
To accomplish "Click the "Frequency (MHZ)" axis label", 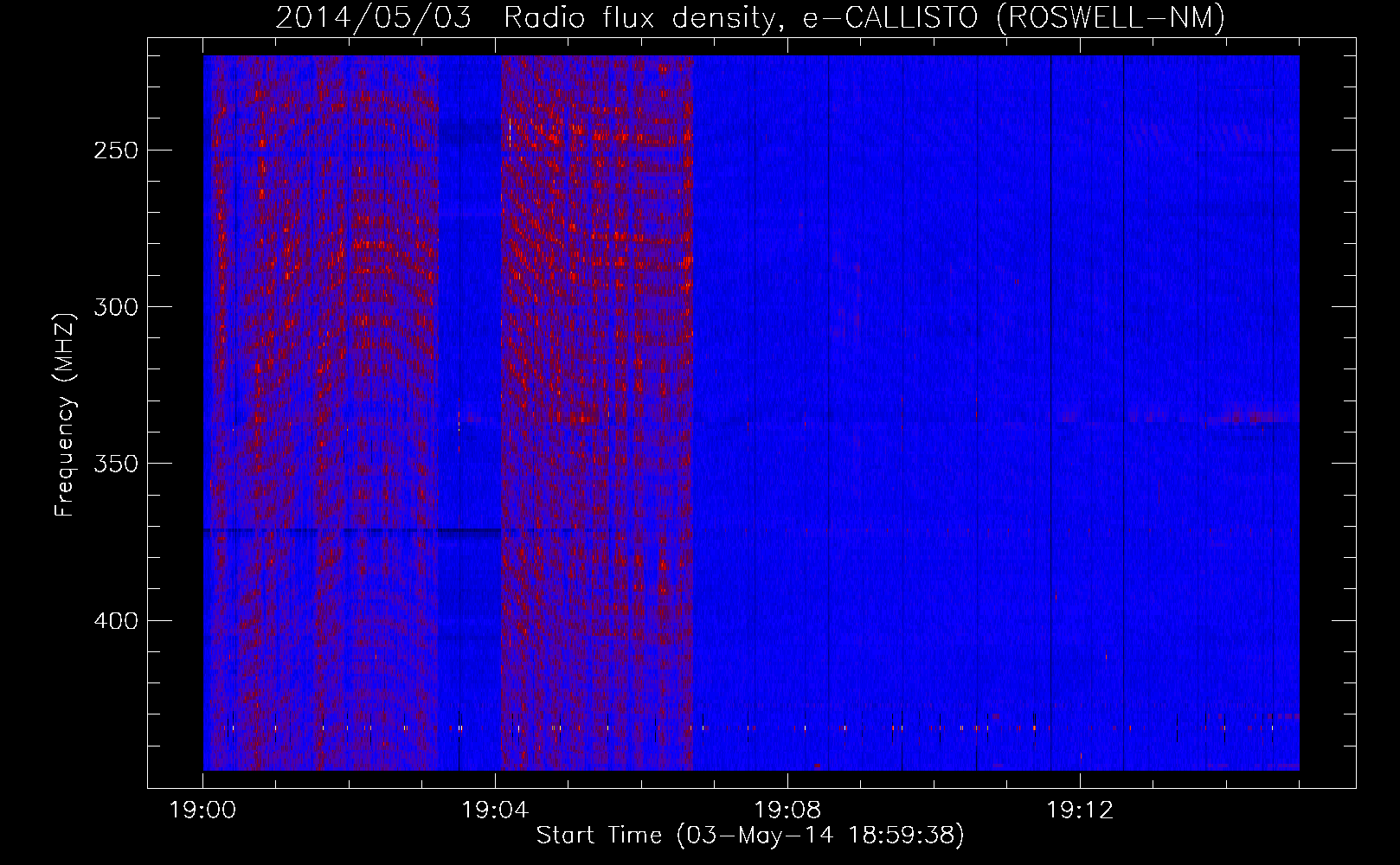I will [65, 415].
